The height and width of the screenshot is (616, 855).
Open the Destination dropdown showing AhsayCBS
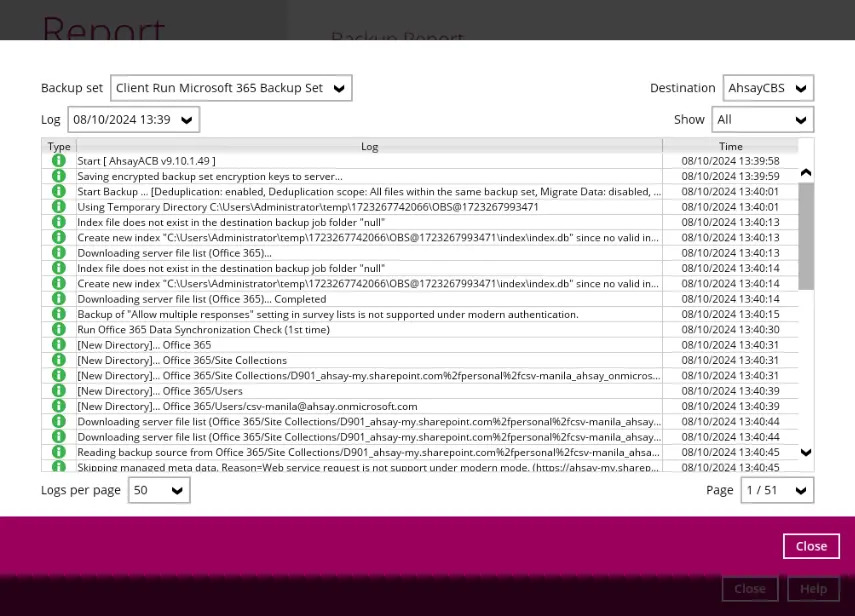pyautogui.click(x=767, y=87)
